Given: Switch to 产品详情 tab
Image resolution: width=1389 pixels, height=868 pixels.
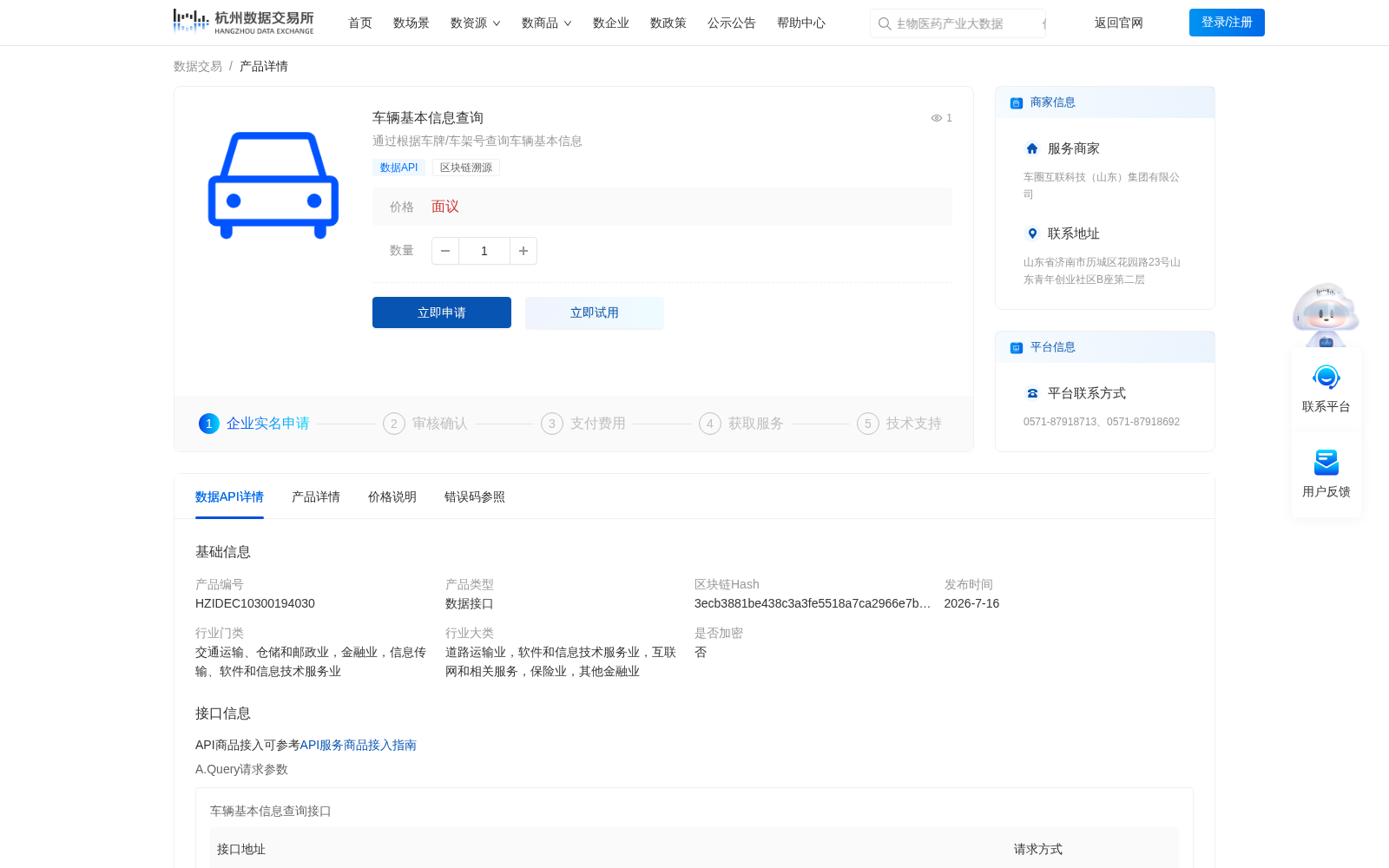Looking at the screenshot, I should pyautogui.click(x=316, y=496).
